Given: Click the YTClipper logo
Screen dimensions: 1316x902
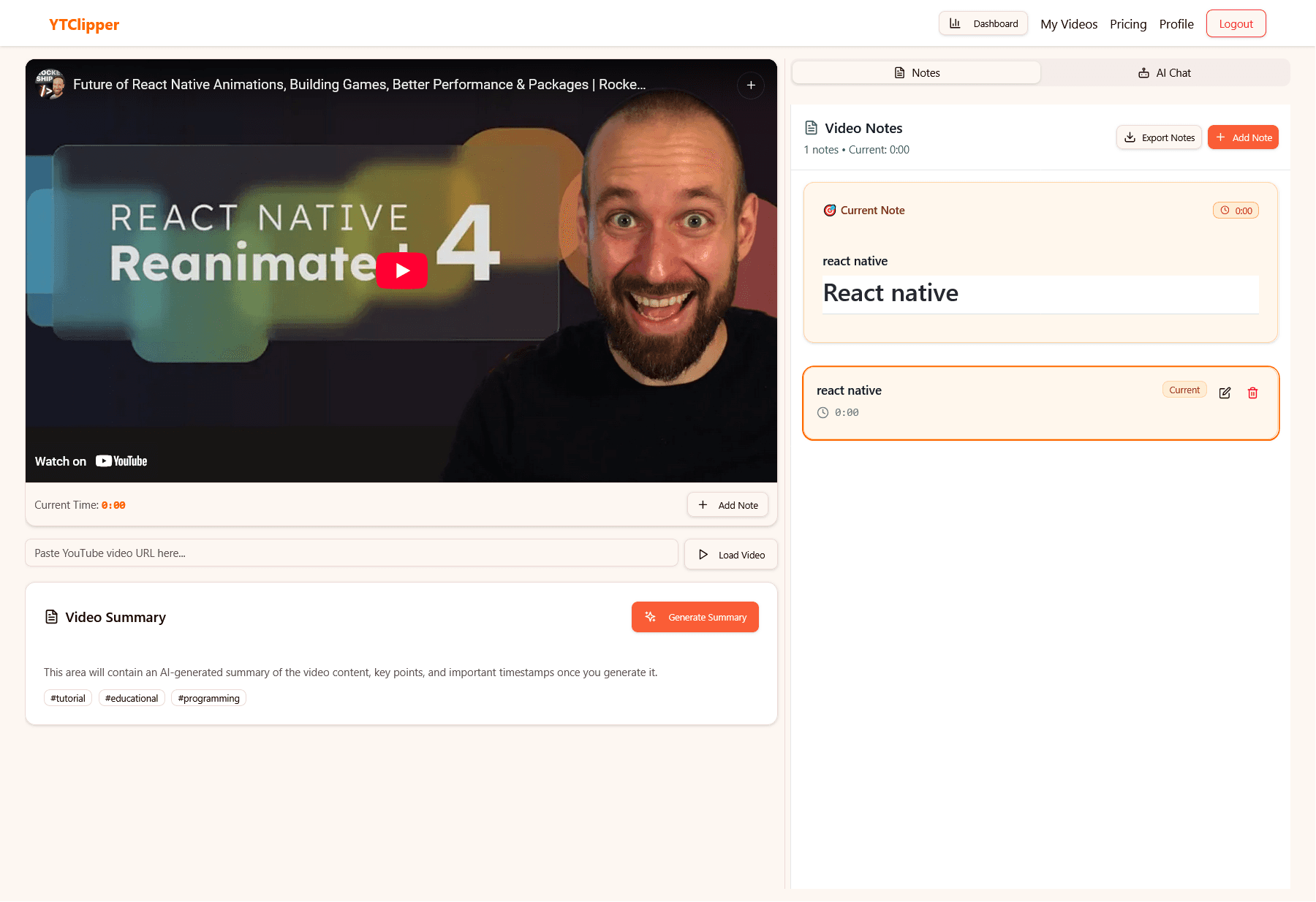Looking at the screenshot, I should coord(83,24).
